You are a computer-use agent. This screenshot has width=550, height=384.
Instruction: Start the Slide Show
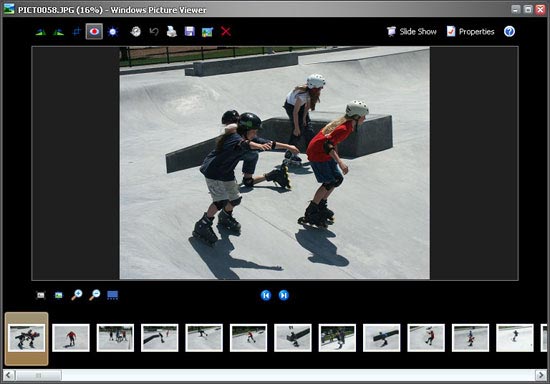[x=412, y=32]
